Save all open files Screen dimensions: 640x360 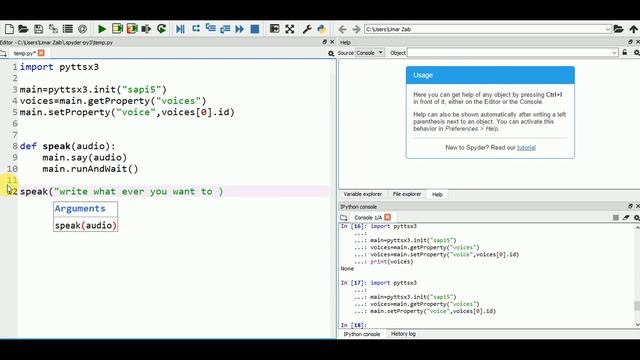pos(53,29)
